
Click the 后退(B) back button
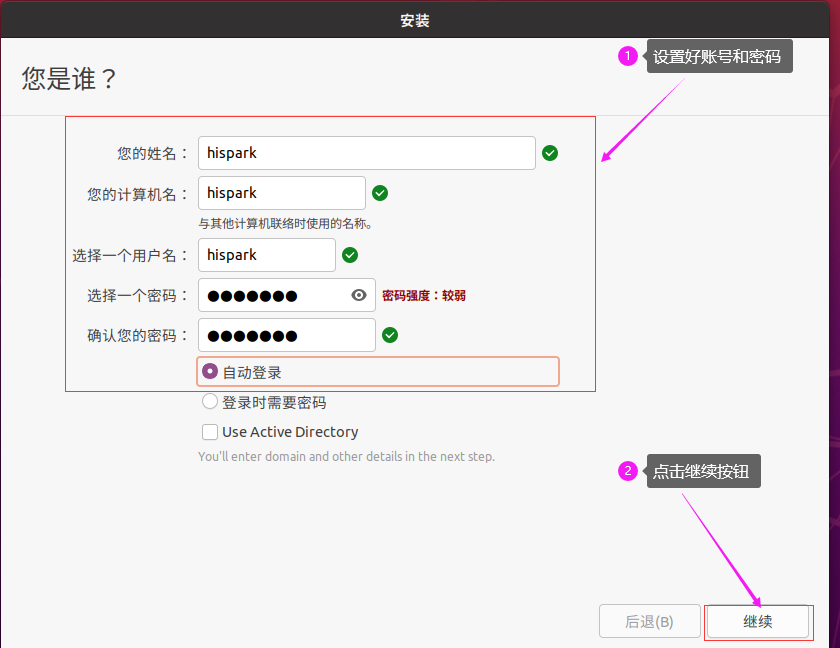[649, 621]
